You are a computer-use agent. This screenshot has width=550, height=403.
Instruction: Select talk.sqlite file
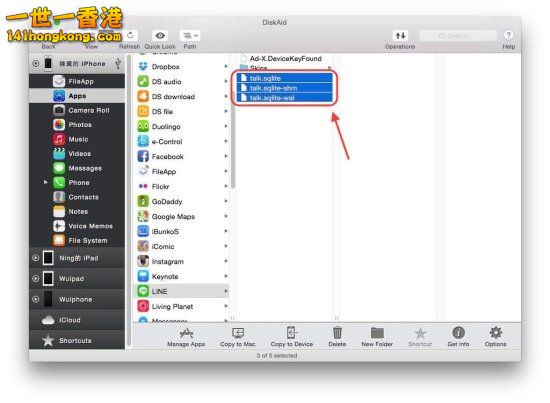(284, 78)
